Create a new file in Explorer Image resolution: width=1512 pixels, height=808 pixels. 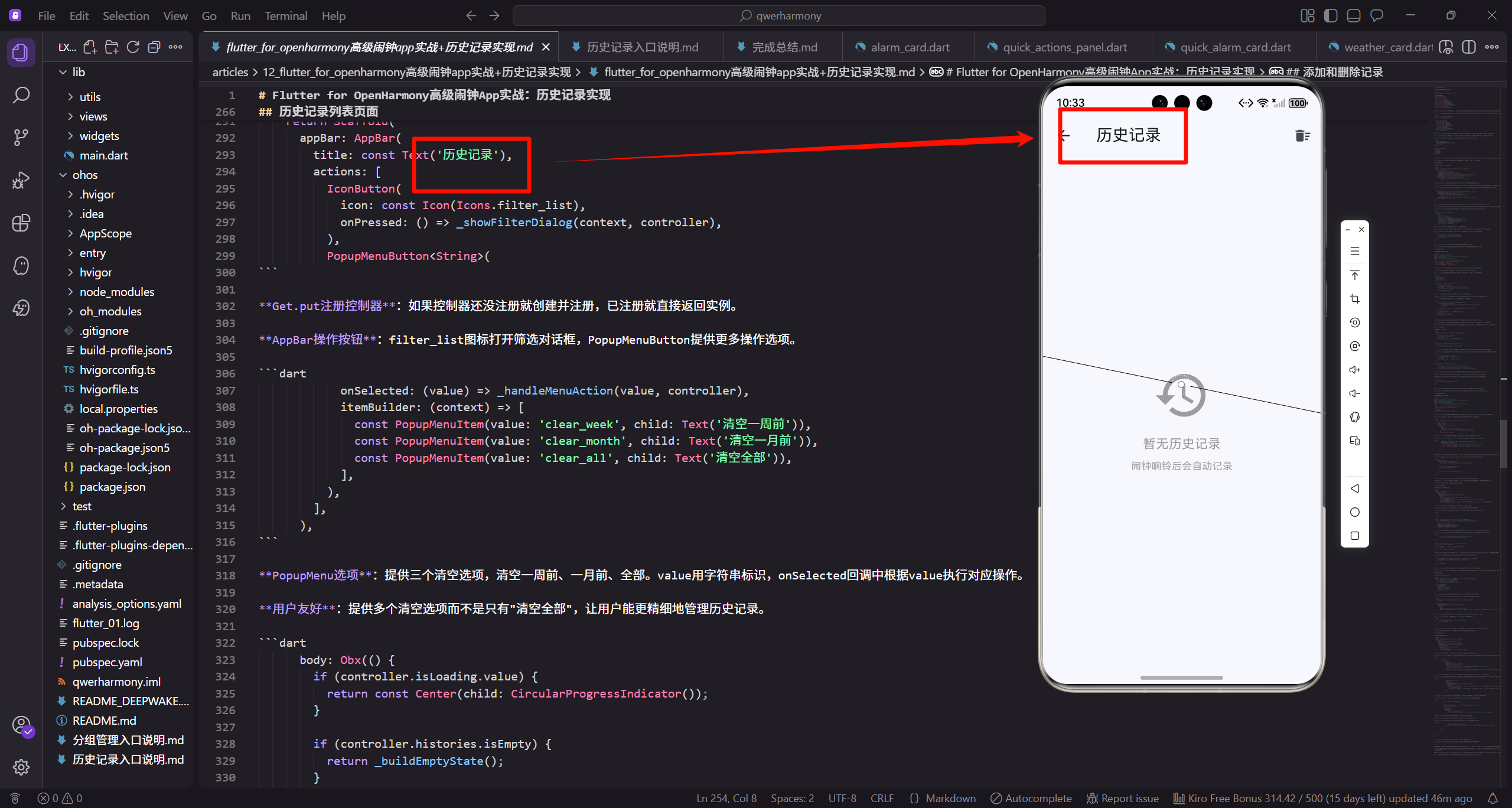click(90, 47)
